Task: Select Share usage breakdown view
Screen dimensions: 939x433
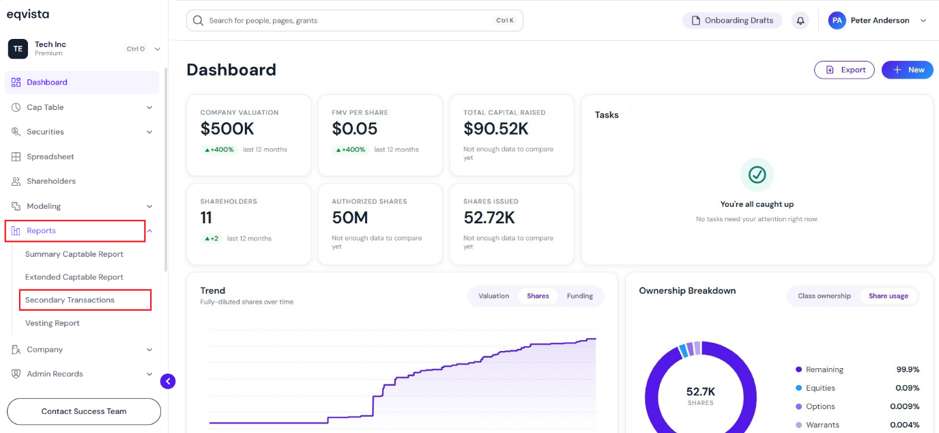Action: pos(888,296)
